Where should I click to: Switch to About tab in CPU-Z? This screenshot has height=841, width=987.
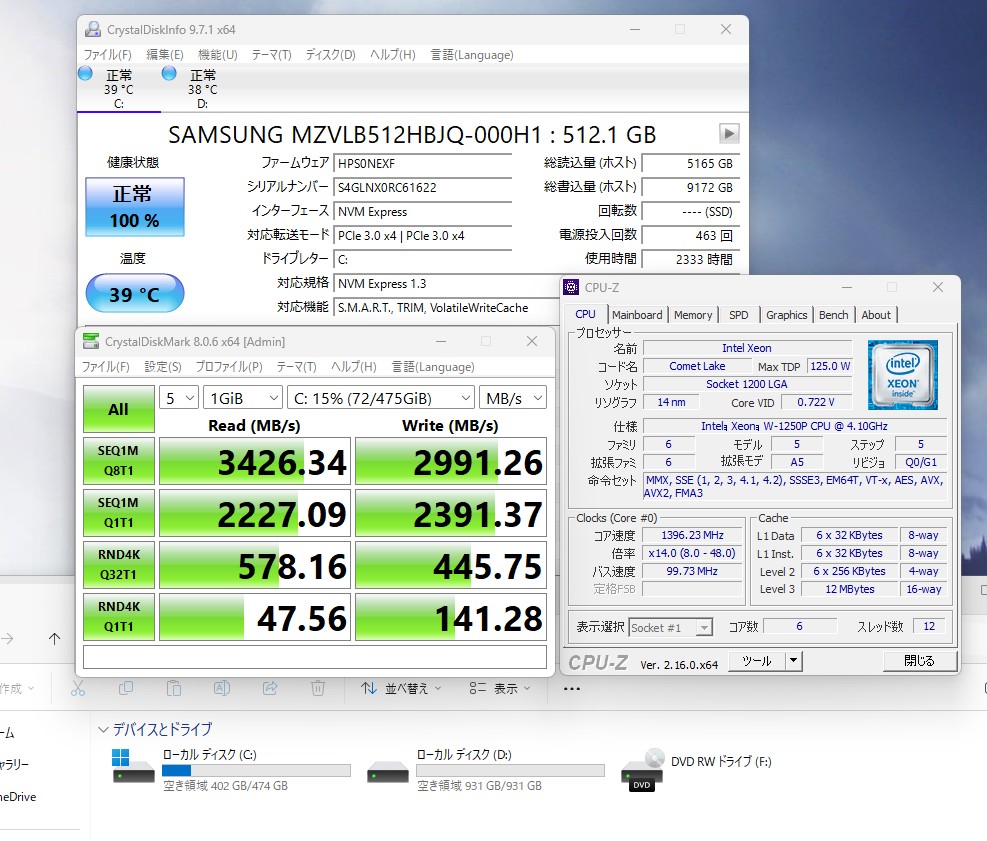pyautogui.click(x=876, y=315)
